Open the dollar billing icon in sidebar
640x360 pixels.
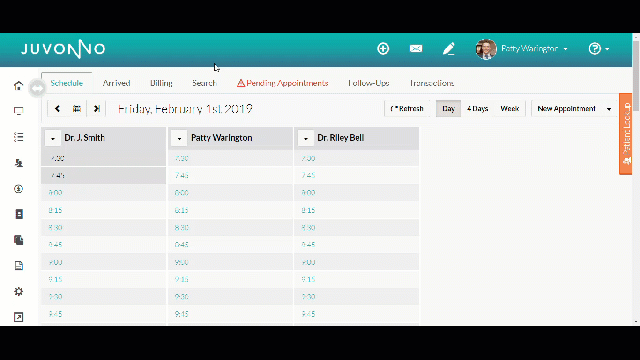18,189
